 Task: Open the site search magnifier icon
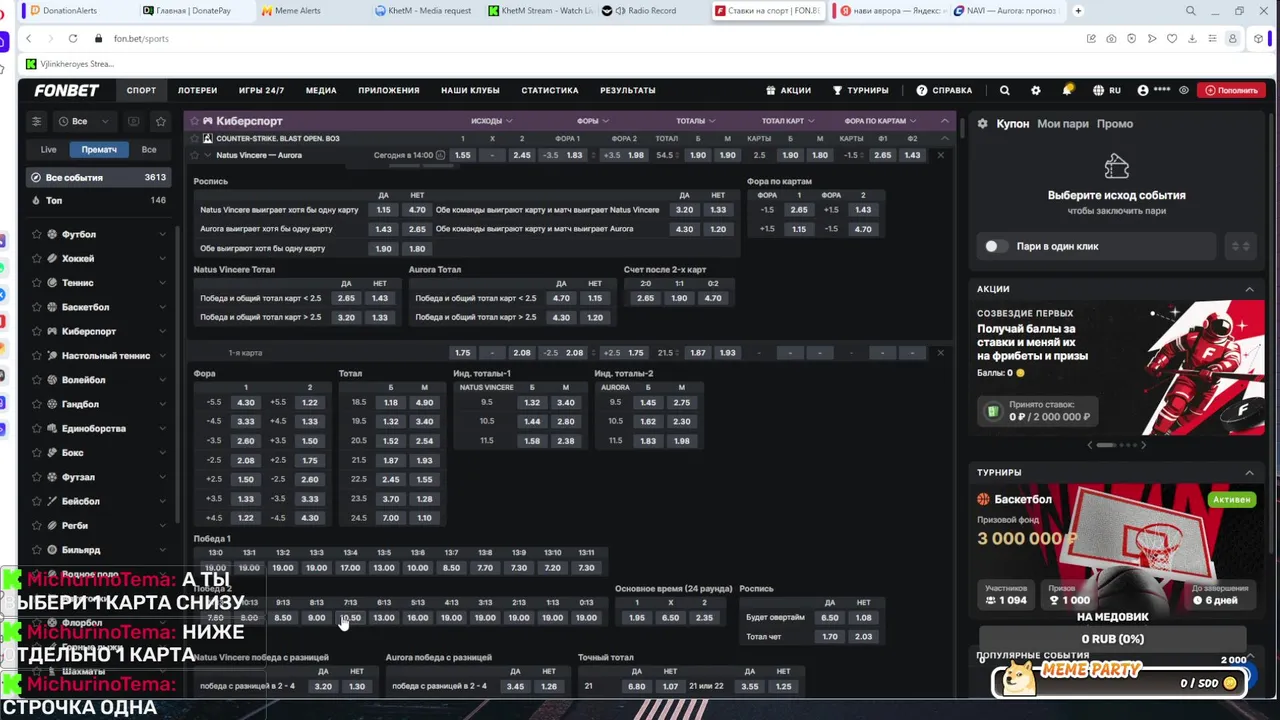tap(1005, 90)
